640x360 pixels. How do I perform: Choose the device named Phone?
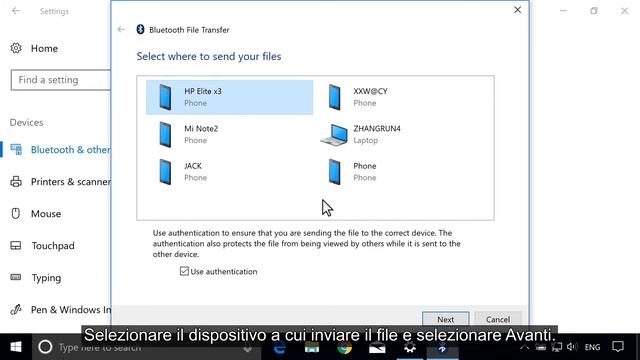[x=398, y=172]
